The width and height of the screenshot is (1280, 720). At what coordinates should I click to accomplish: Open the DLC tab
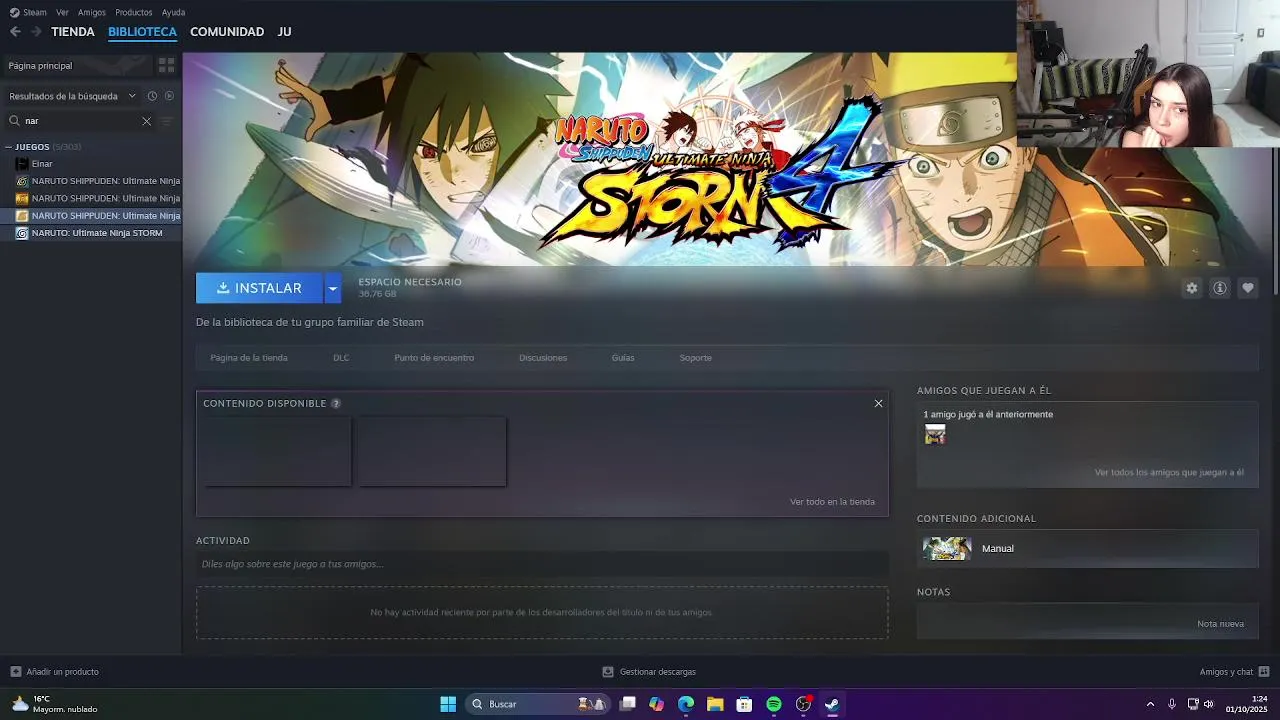coord(341,358)
